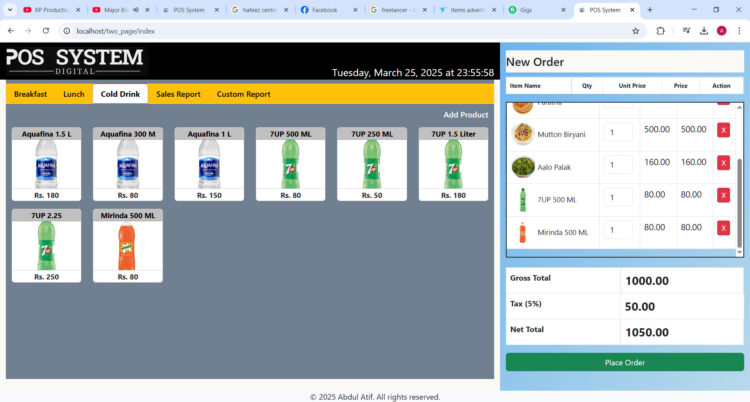Go to the Custom Report tab
Image resolution: width=750 pixels, height=402 pixels.
243,94
